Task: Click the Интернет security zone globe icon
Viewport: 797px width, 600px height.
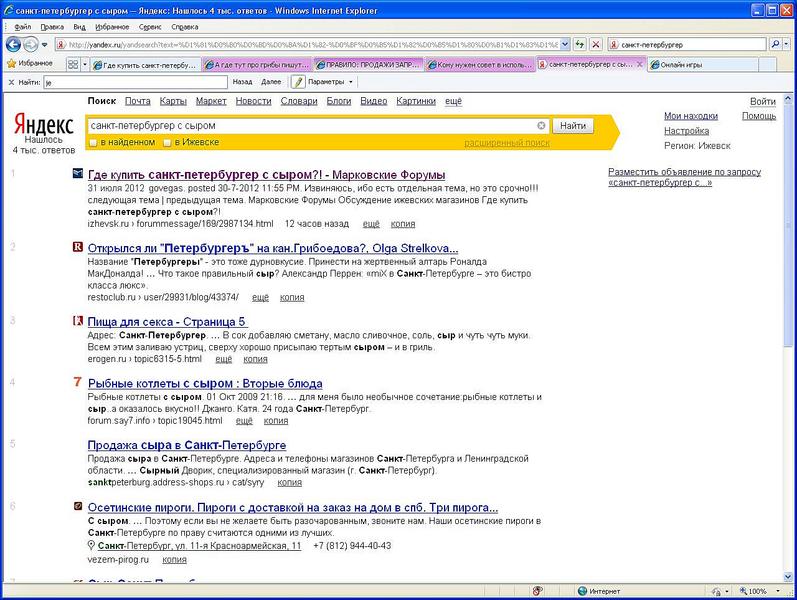Action: click(x=583, y=591)
